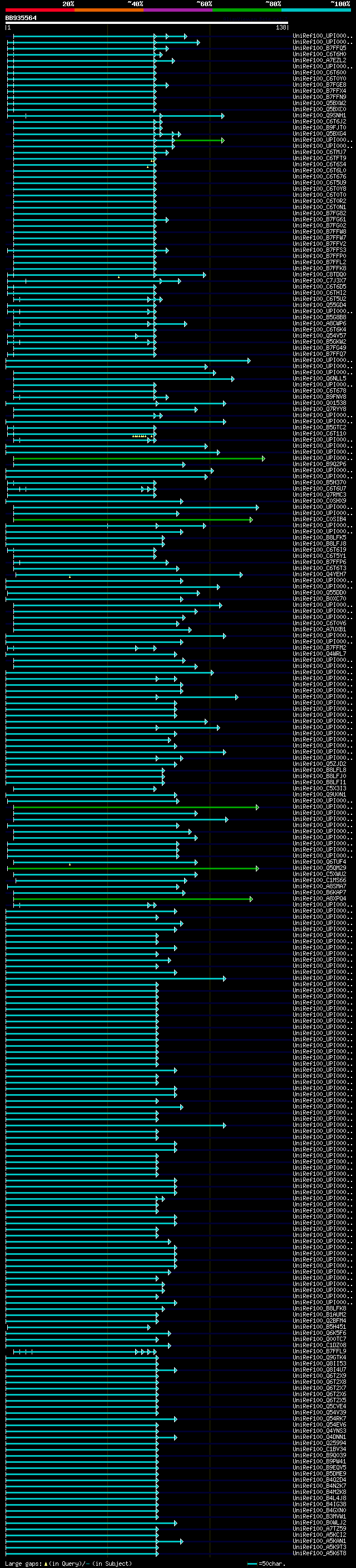Open hit UniRef100_C6T6H0

point(319,54)
